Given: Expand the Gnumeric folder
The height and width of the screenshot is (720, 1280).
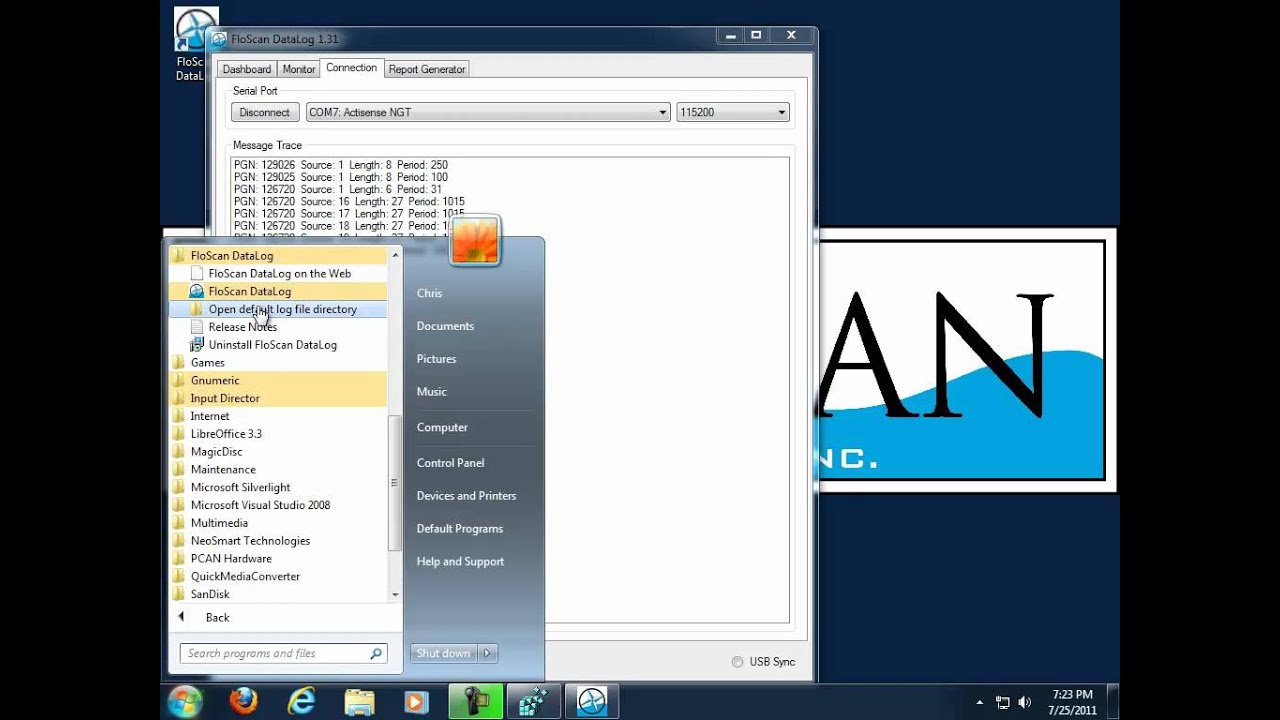Looking at the screenshot, I should 278,380.
